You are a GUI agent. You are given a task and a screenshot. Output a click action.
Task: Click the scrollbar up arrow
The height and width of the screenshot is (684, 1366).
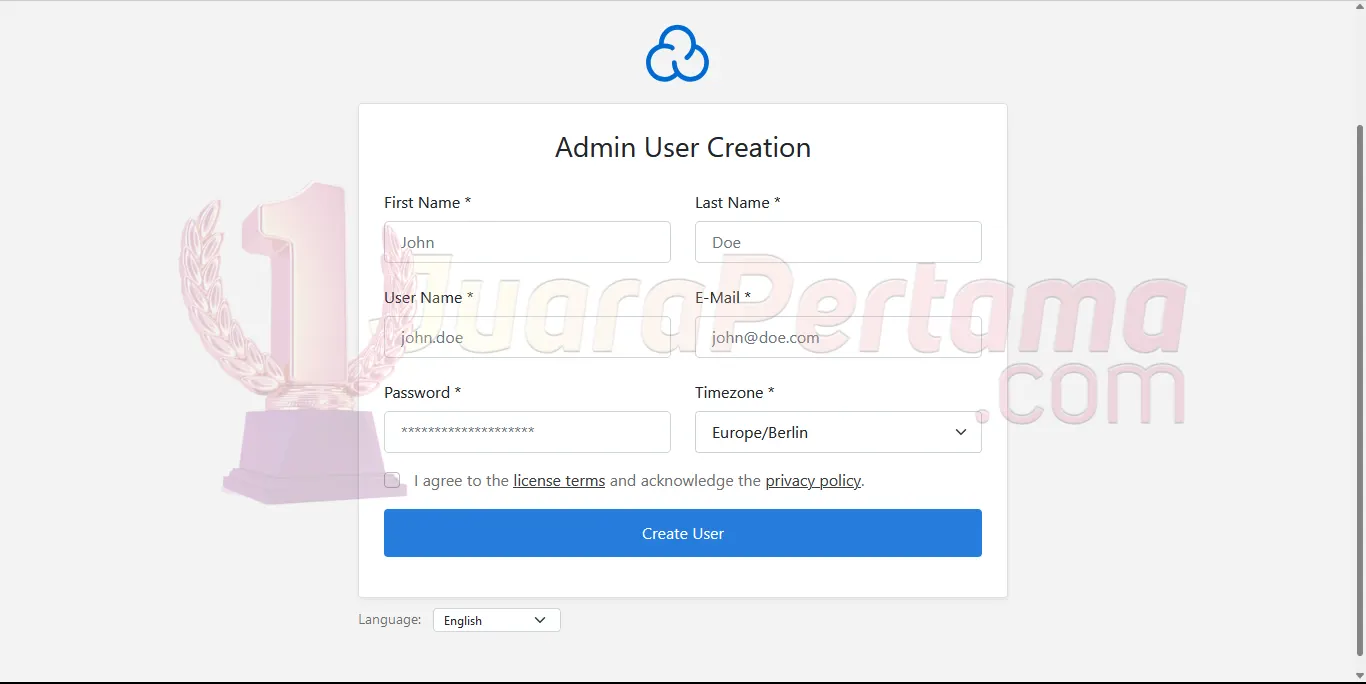pos(1358,6)
